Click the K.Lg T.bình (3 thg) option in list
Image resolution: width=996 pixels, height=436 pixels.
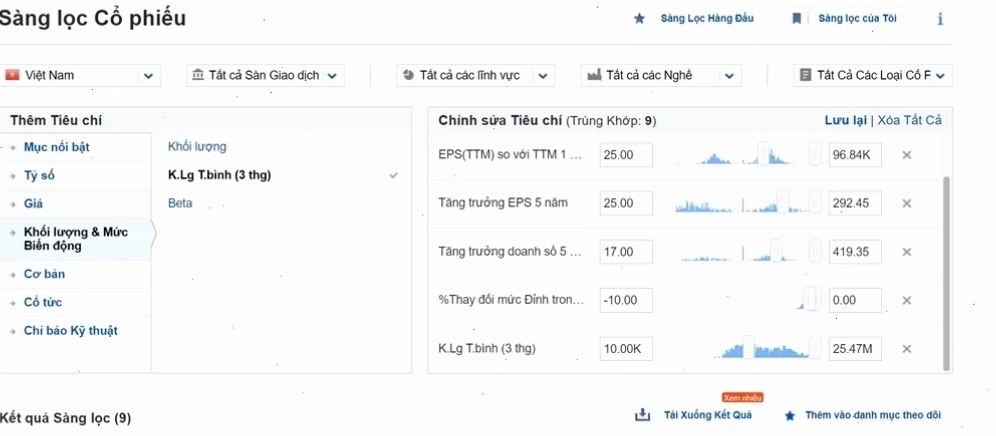tap(219, 175)
